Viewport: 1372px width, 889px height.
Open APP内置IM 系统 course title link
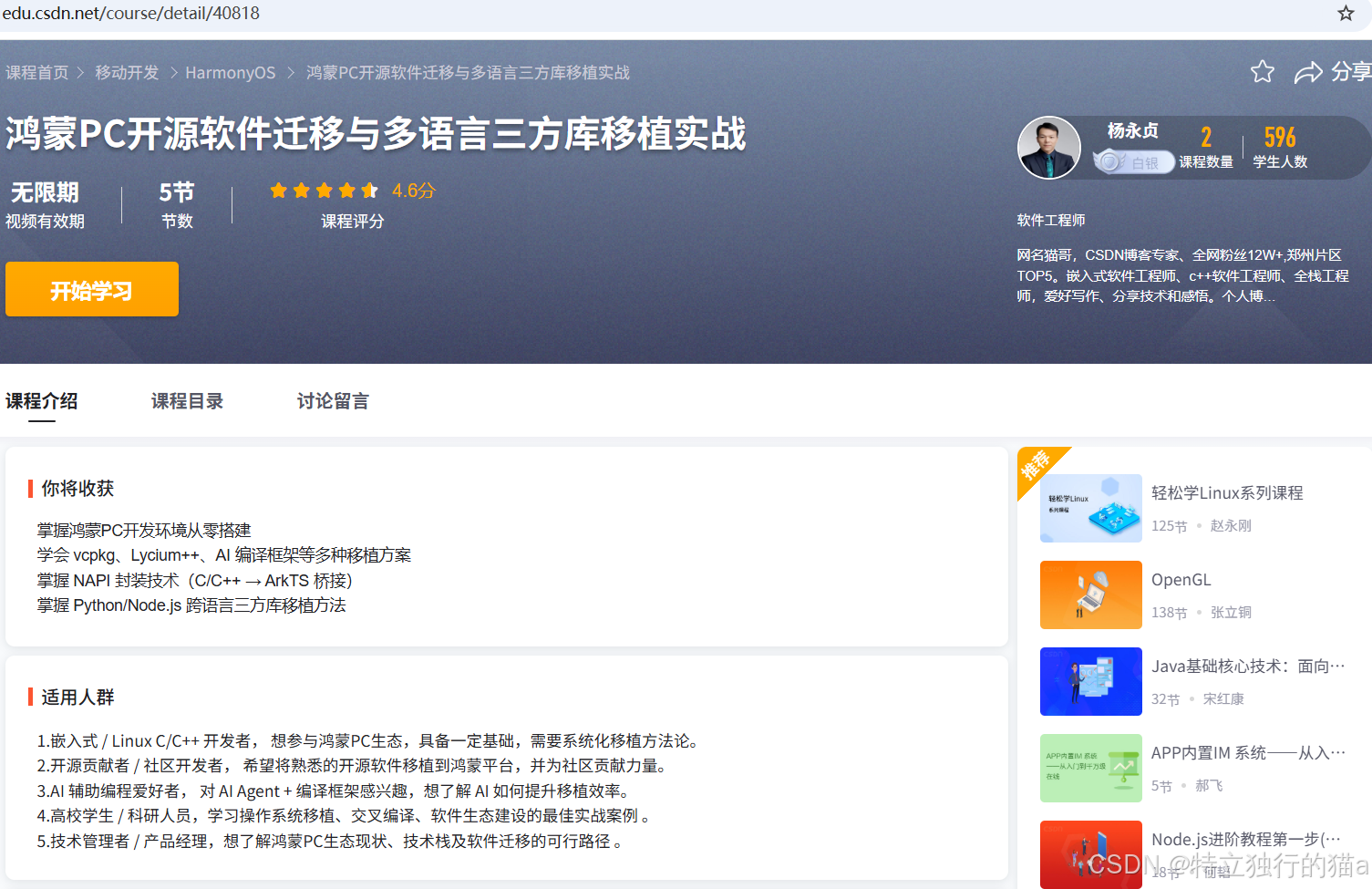[x=1248, y=753]
